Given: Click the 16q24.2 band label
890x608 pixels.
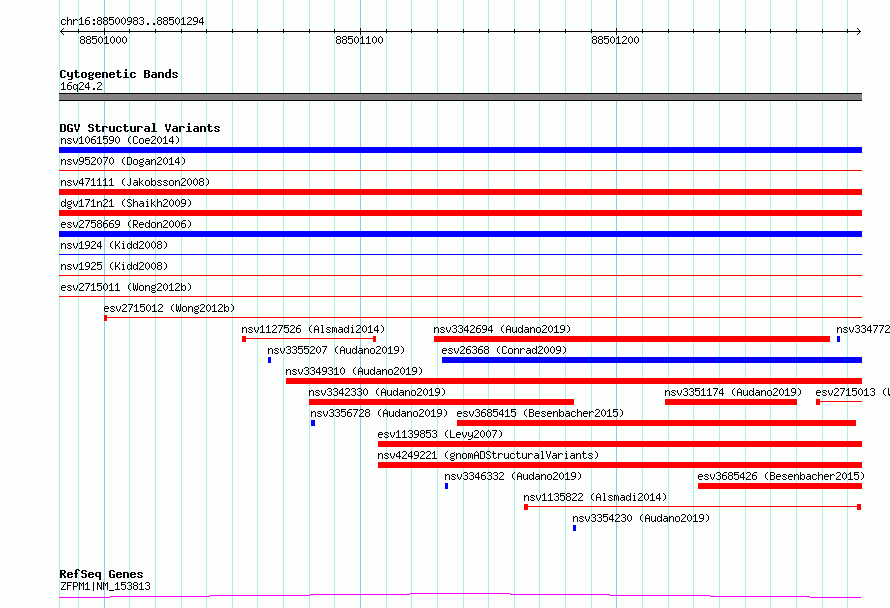Looking at the screenshot, I should pos(81,86).
